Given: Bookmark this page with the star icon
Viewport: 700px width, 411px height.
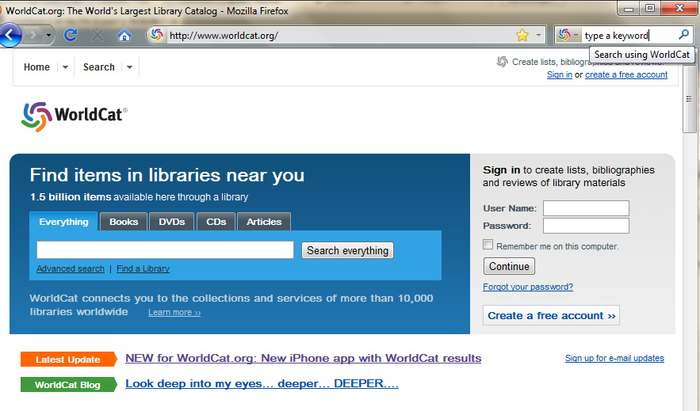Looking at the screenshot, I should 522,35.
